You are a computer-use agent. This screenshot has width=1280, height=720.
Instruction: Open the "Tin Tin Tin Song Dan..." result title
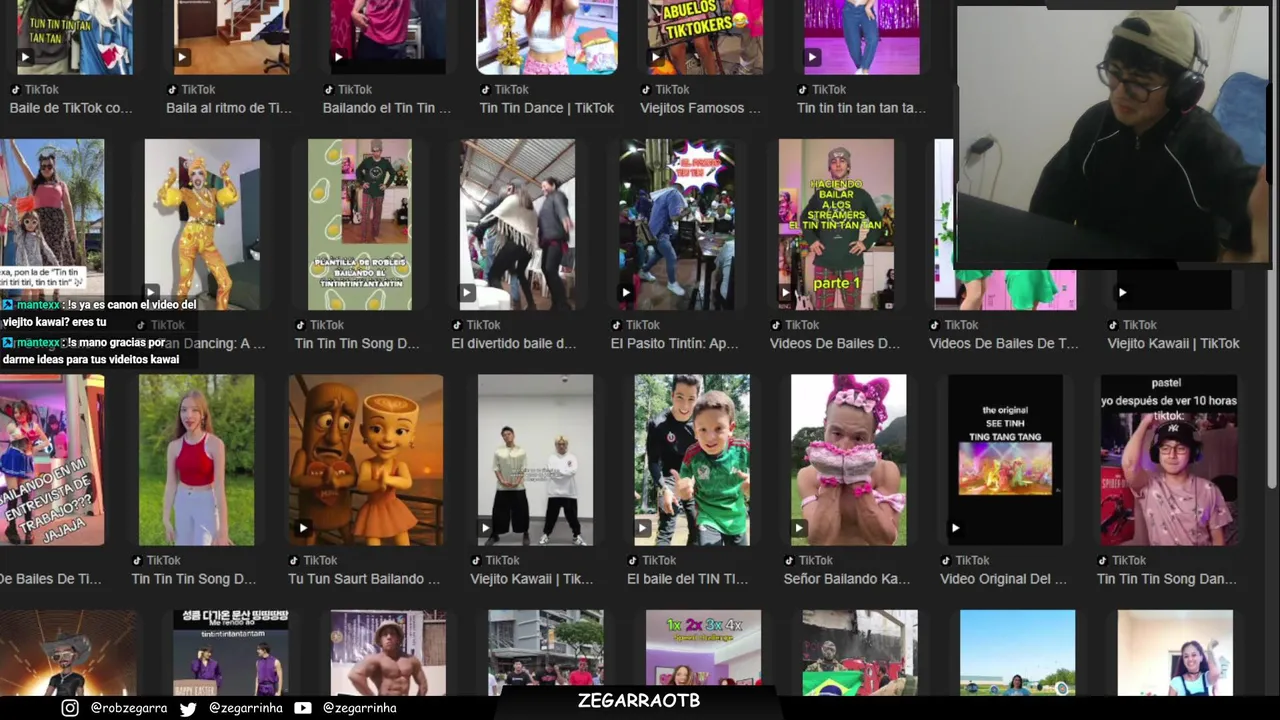pyautogui.click(x=1167, y=579)
